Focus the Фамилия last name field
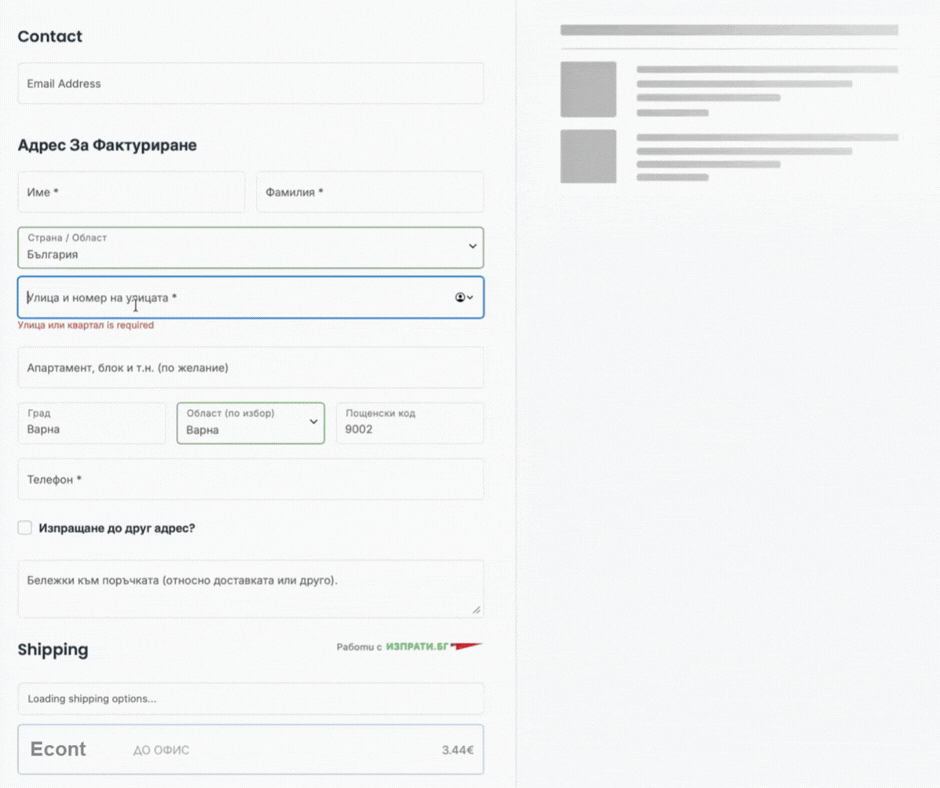Image resolution: width=940 pixels, height=788 pixels. [370, 192]
